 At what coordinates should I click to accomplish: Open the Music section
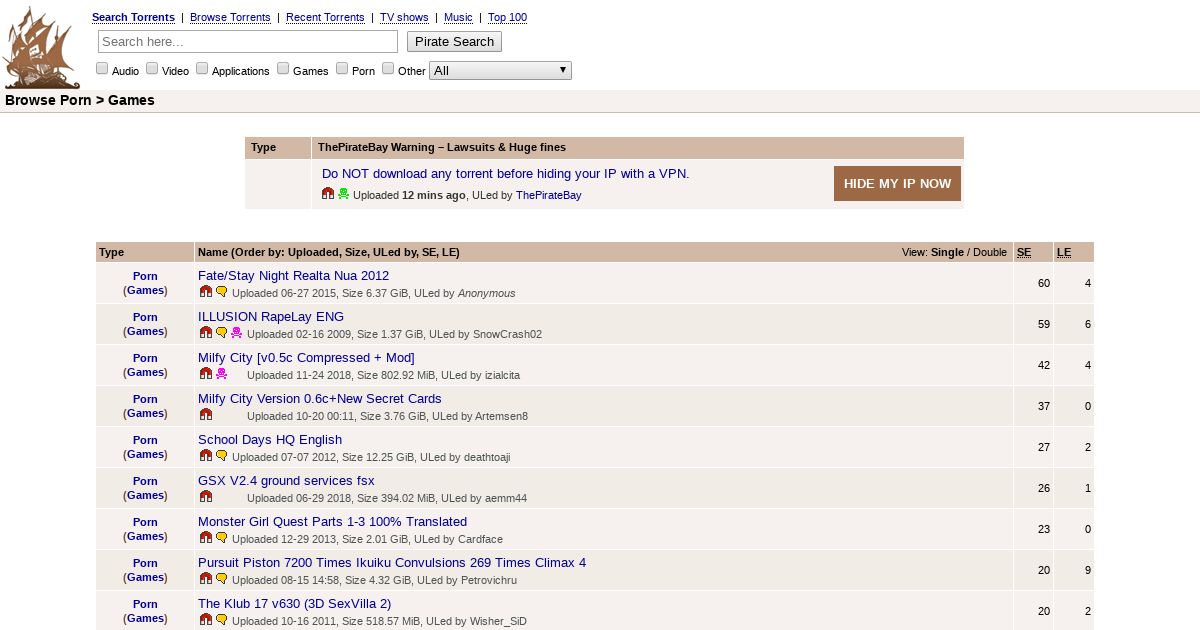click(x=458, y=17)
